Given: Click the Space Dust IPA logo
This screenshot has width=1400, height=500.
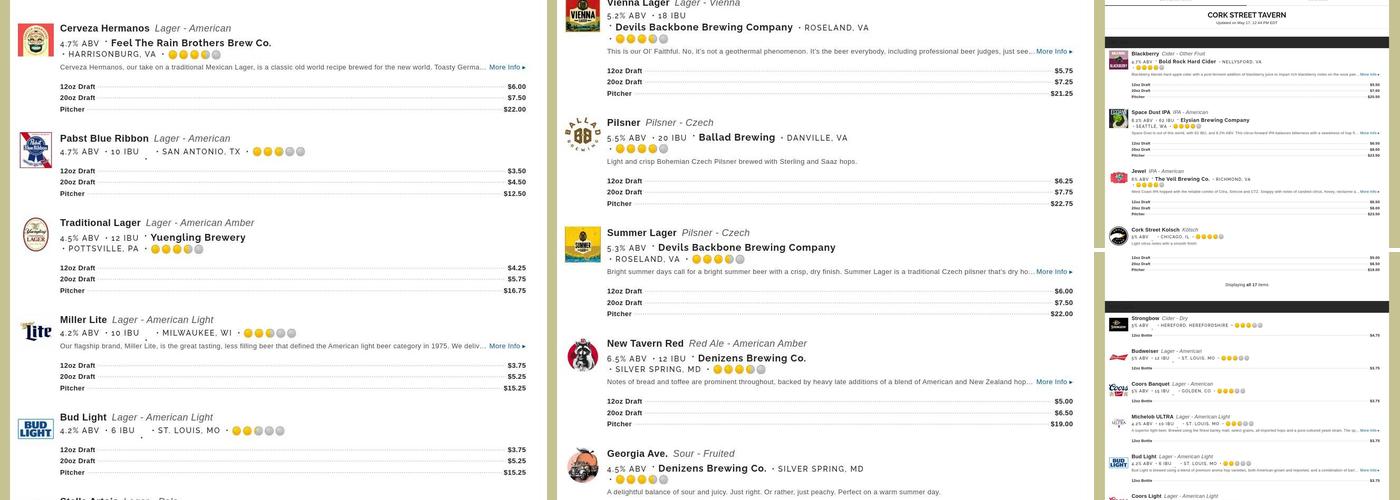Looking at the screenshot, I should [1118, 119].
